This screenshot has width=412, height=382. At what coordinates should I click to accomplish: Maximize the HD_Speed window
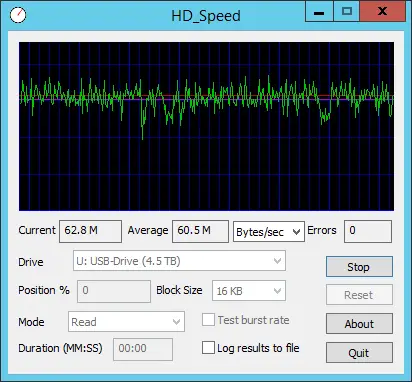346,11
